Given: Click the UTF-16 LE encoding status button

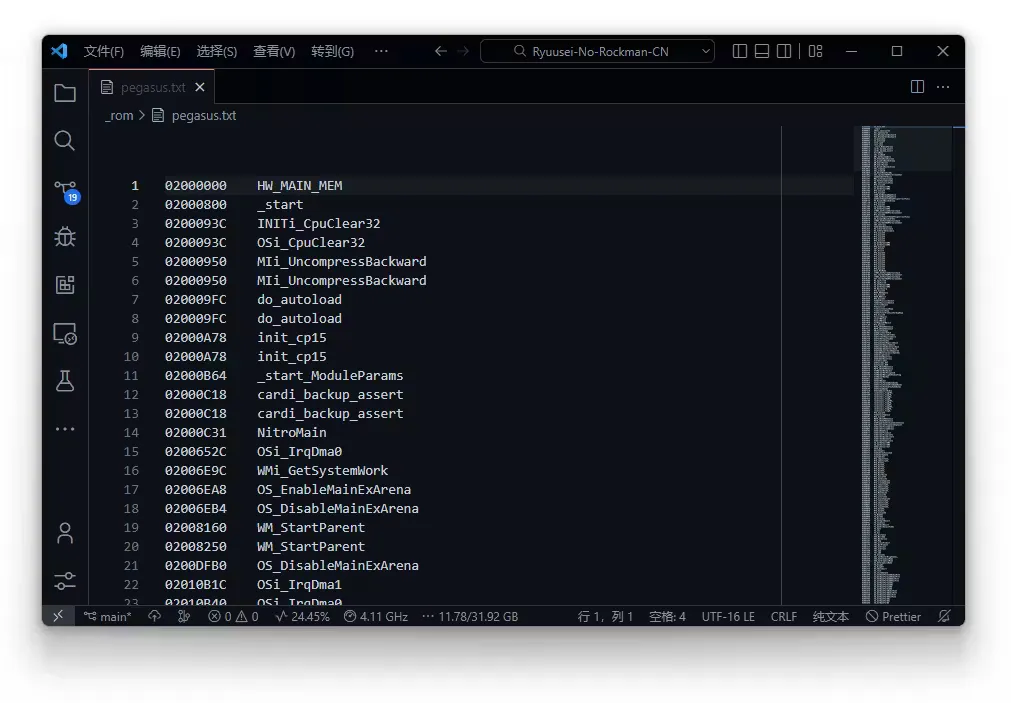Looking at the screenshot, I should click(x=728, y=617).
